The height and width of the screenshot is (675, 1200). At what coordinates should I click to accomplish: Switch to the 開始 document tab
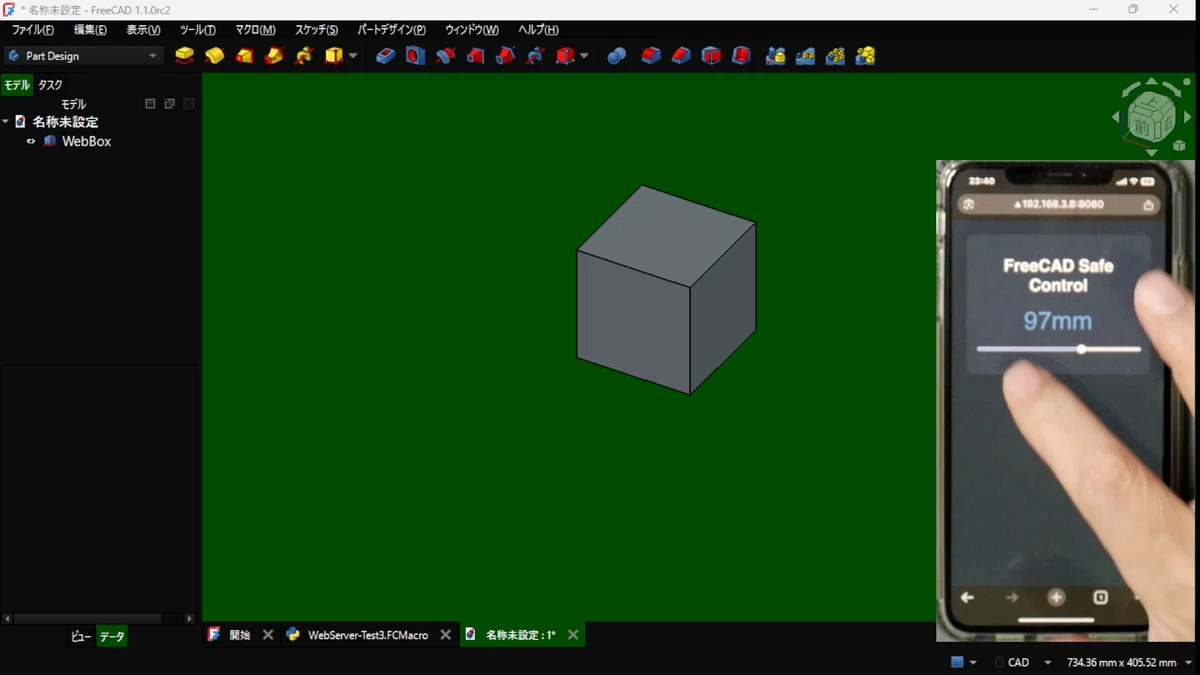tap(240, 635)
